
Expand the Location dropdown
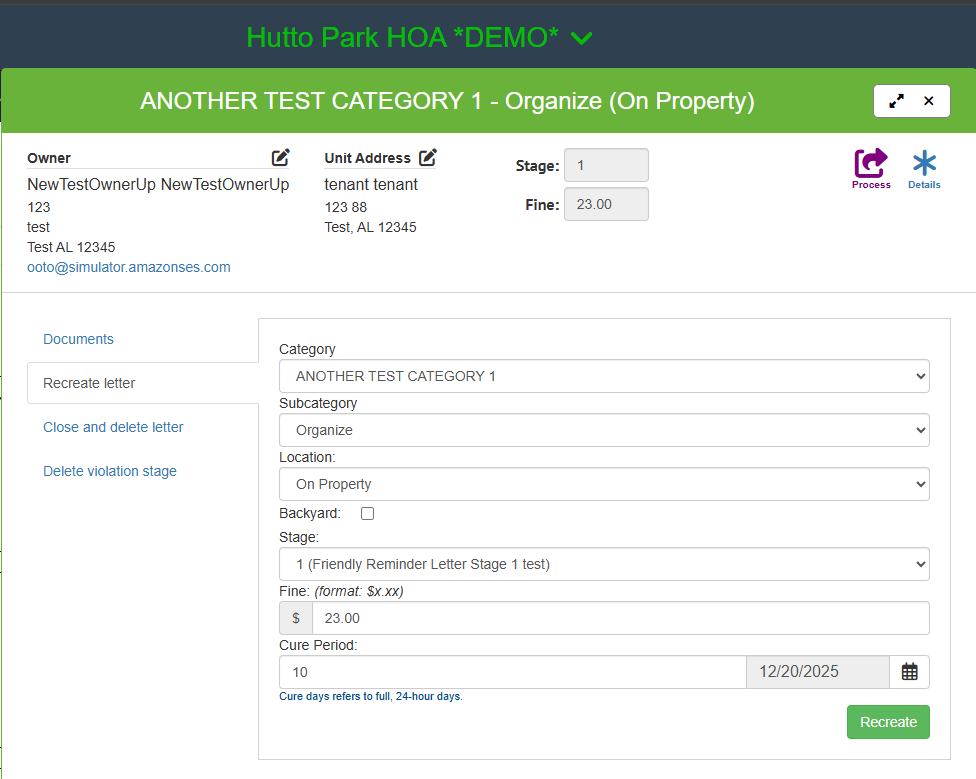click(x=604, y=484)
